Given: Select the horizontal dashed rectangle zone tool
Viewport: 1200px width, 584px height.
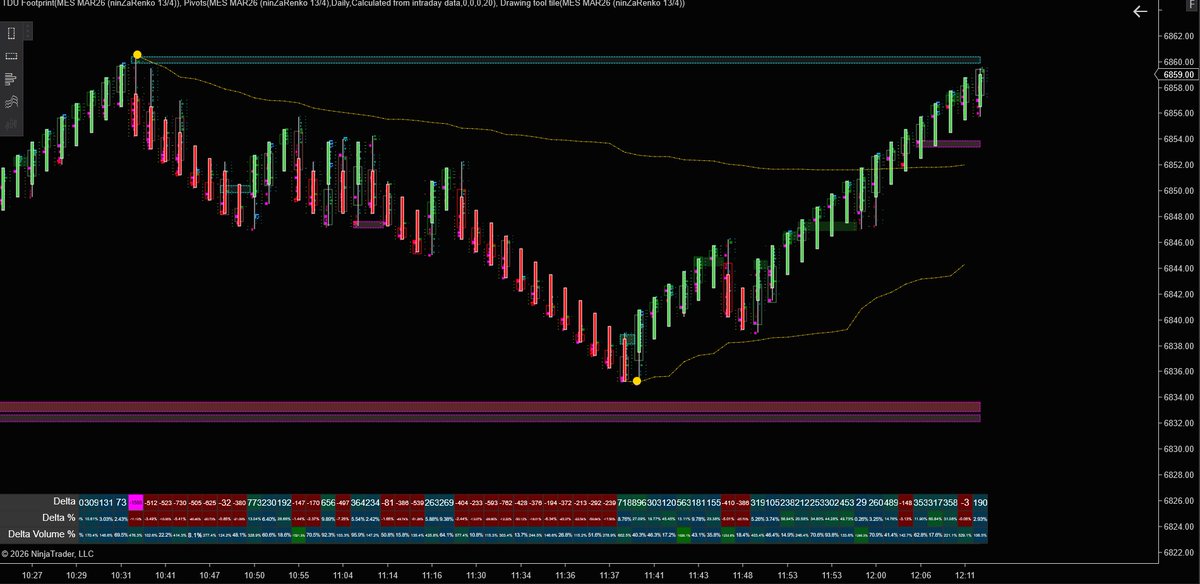Looking at the screenshot, I should 11,56.
